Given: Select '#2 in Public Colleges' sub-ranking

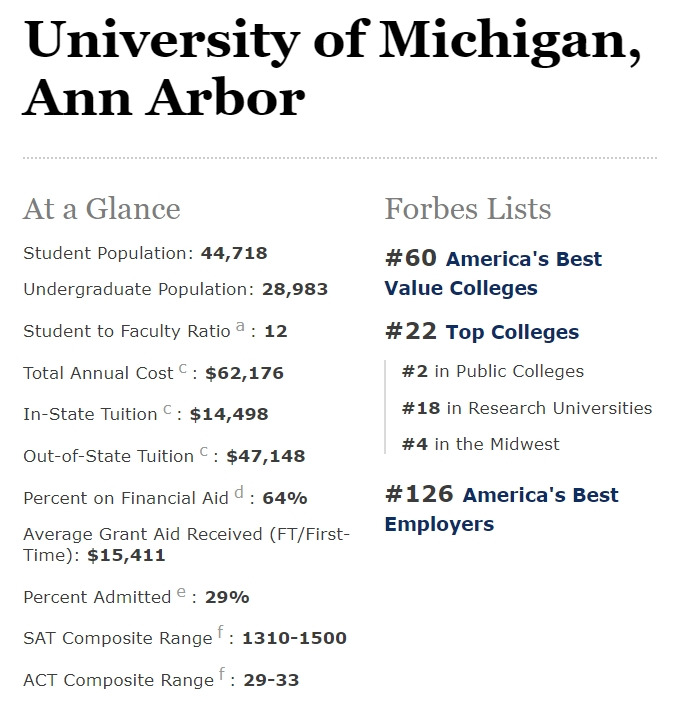Looking at the screenshot, I should pos(493,372).
